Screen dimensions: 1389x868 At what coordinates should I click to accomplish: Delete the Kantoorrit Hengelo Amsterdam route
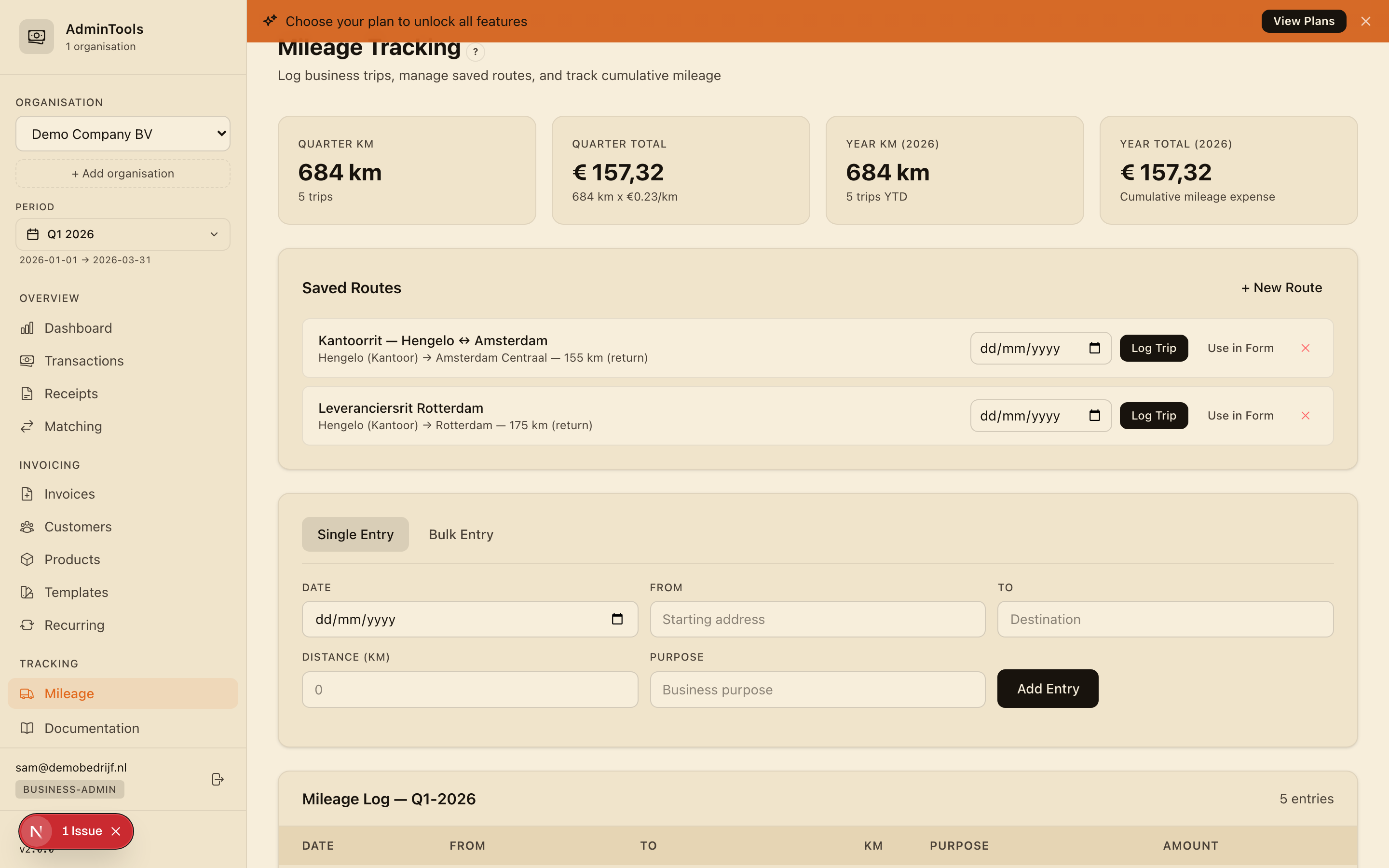click(1305, 348)
